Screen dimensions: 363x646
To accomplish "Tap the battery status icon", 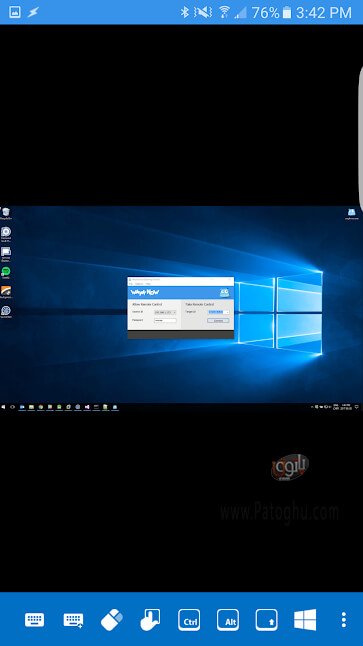I will coord(287,12).
